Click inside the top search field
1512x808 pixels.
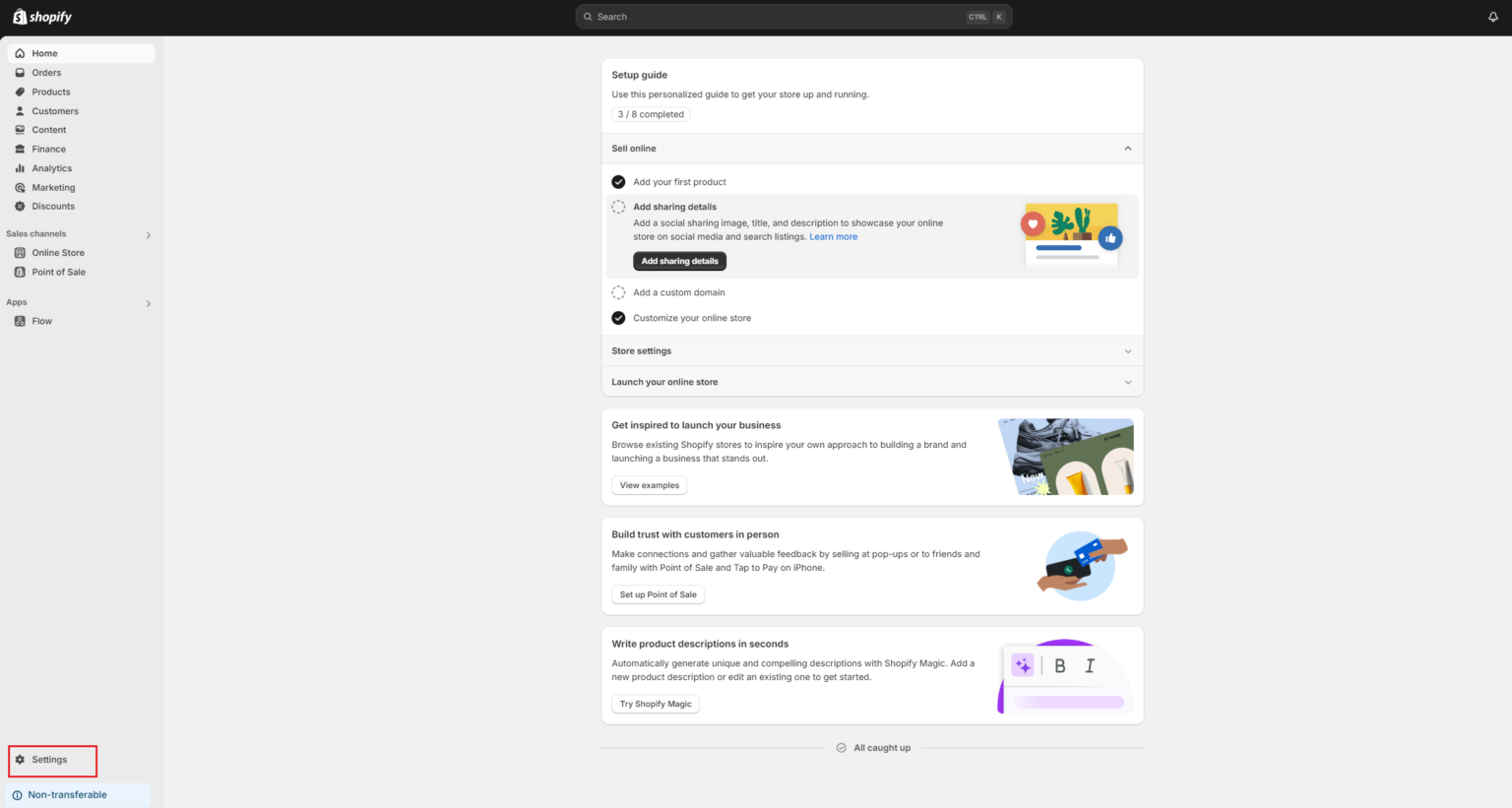(793, 16)
